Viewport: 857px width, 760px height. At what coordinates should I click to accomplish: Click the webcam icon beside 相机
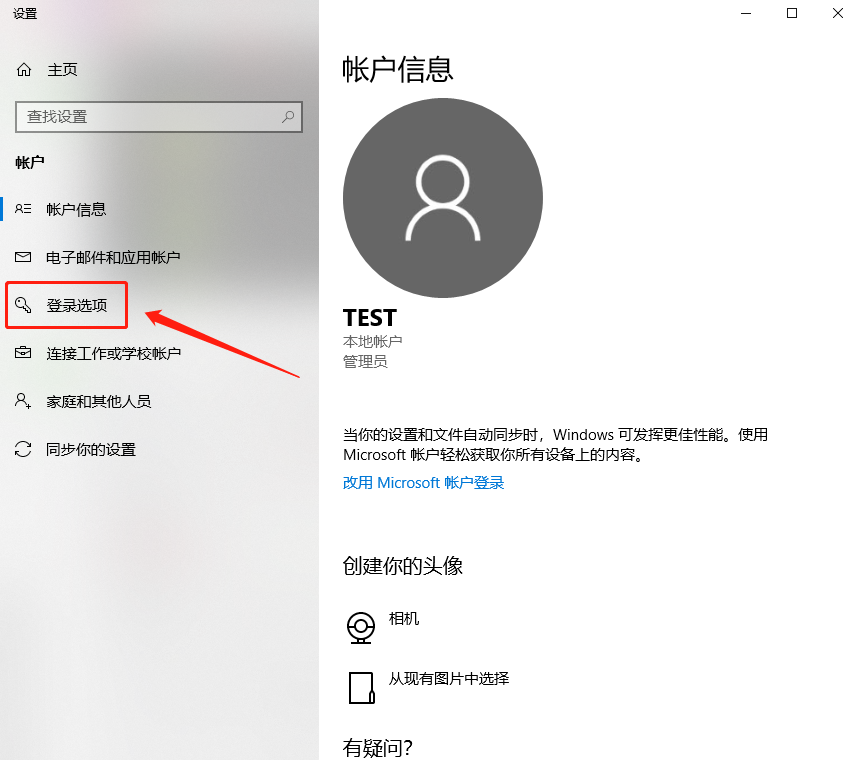361,627
